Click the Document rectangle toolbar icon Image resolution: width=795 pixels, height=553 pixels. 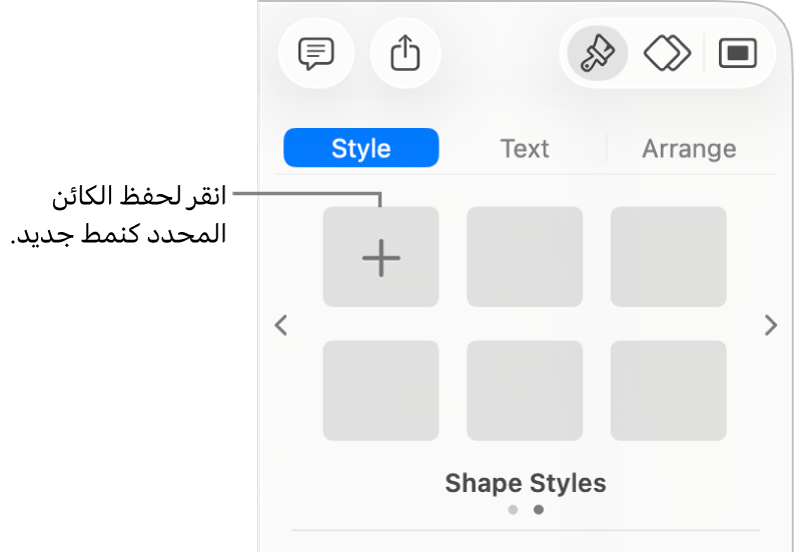[738, 53]
